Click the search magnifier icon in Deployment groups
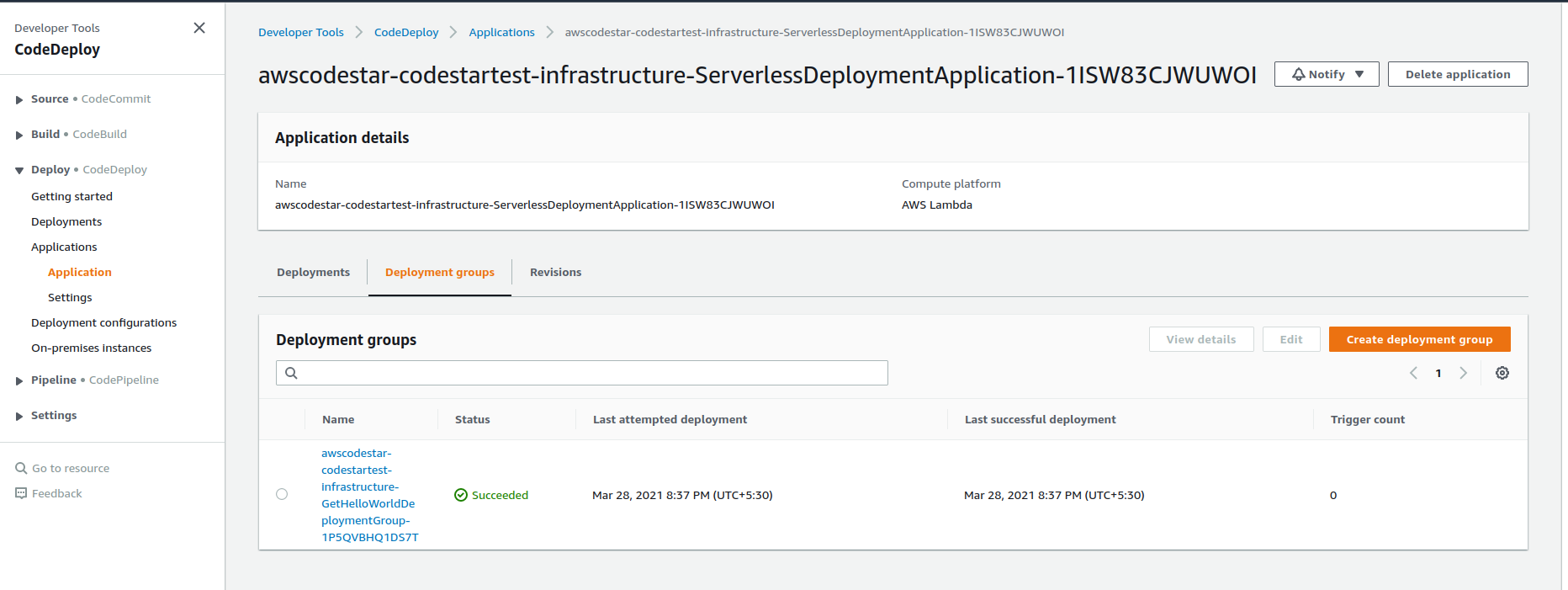Image resolution: width=1568 pixels, height=590 pixels. [x=291, y=373]
